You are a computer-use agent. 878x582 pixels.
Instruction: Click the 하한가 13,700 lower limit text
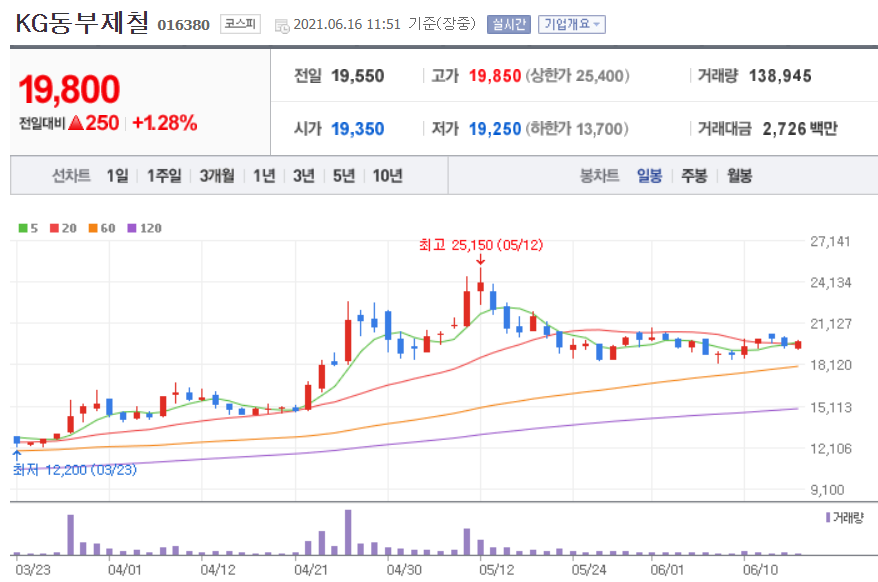[577, 129]
